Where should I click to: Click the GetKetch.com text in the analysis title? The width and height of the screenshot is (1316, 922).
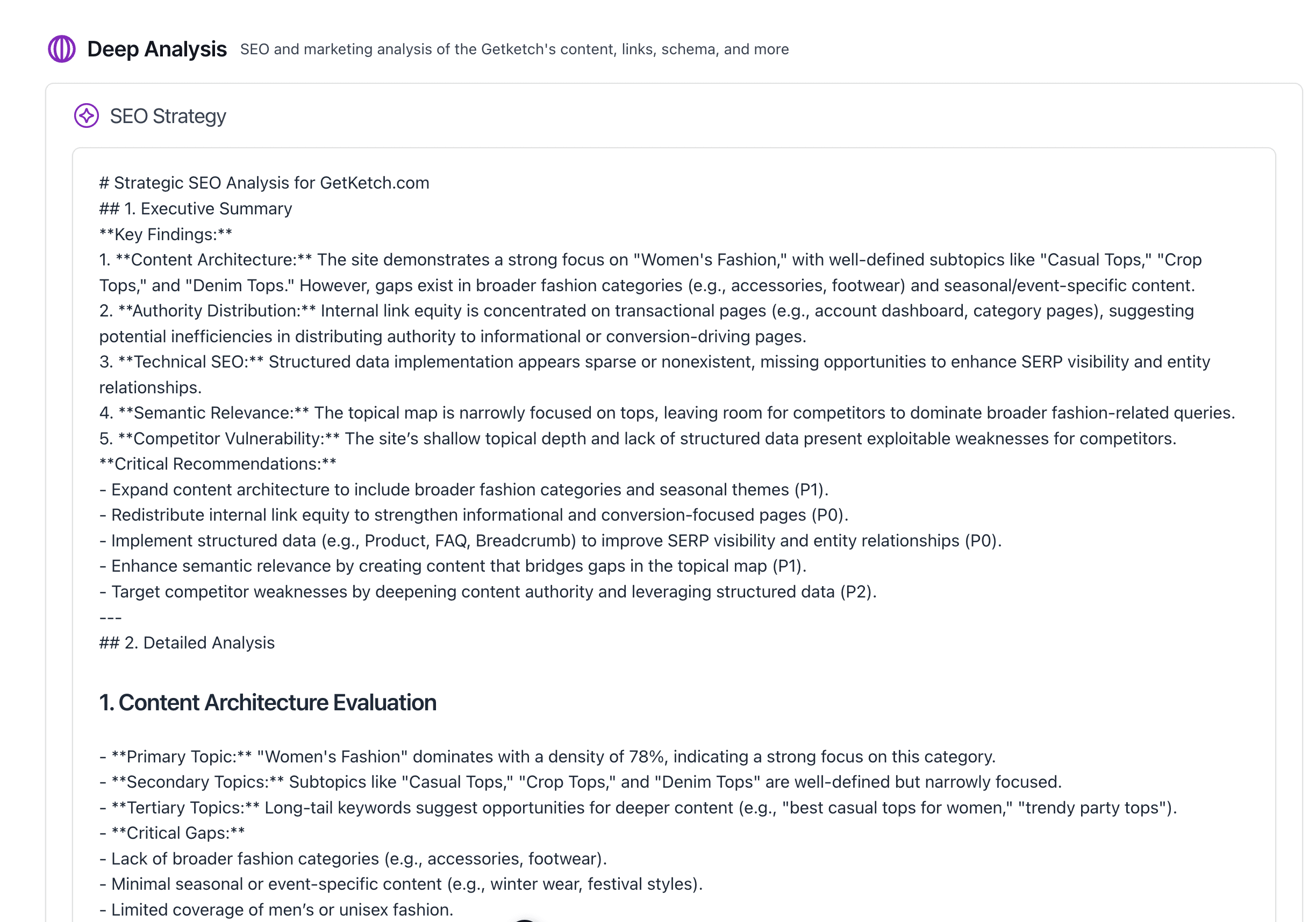click(374, 183)
